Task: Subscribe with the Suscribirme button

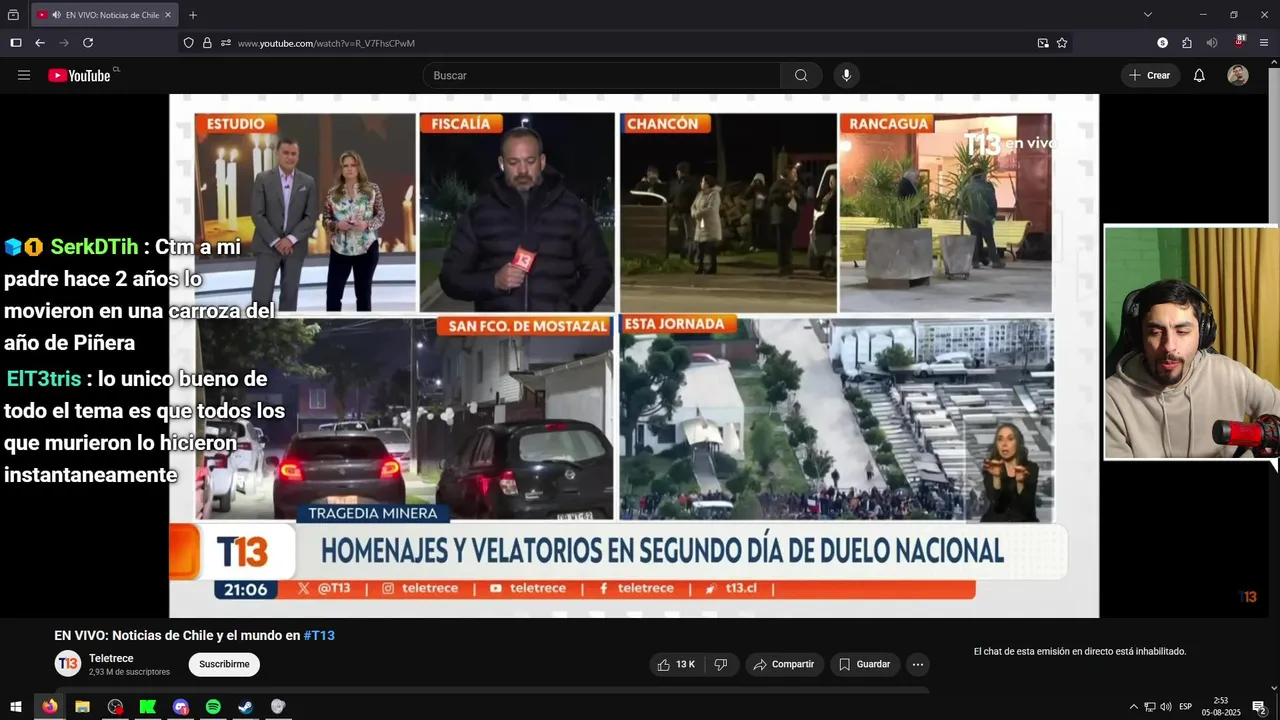Action: coord(224,664)
